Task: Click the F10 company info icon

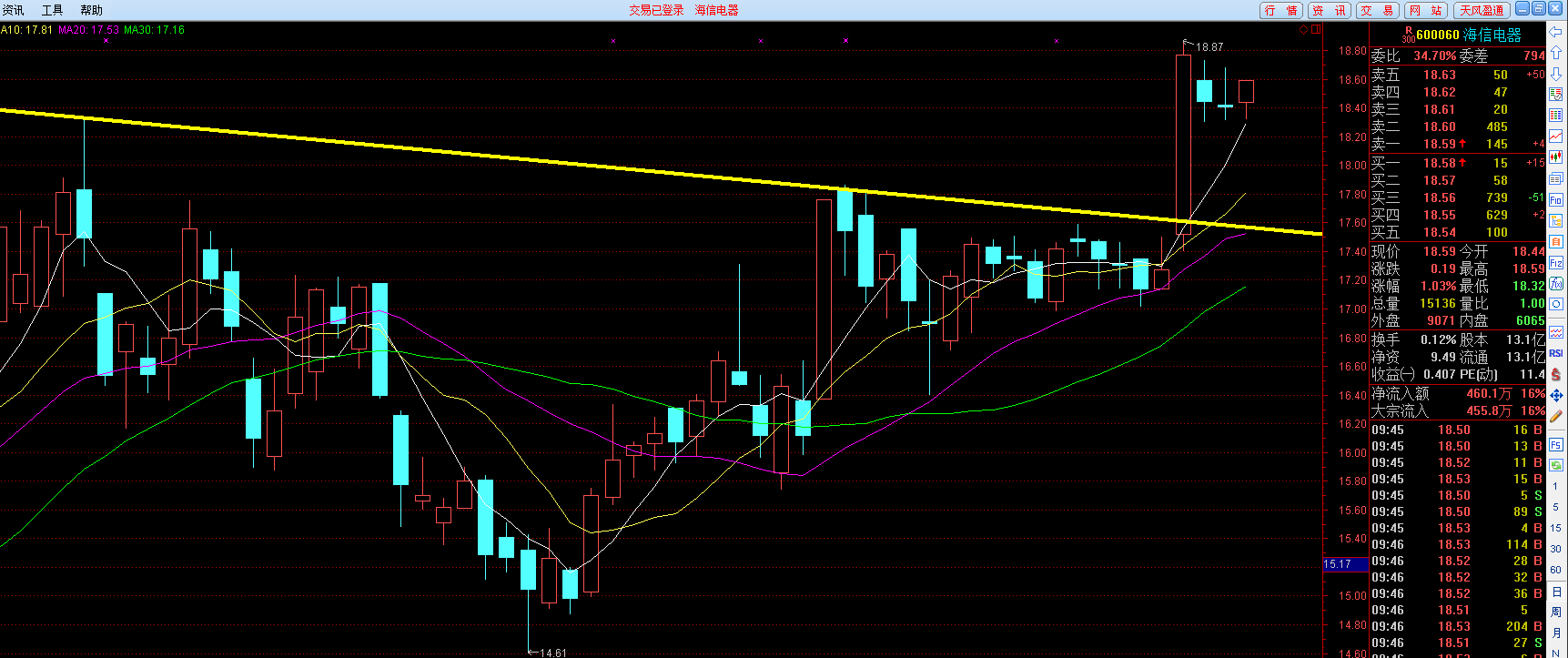Action: point(1556,199)
